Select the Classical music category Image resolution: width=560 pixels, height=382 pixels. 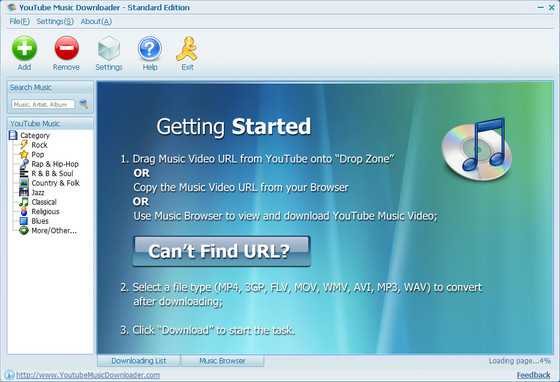point(44,202)
